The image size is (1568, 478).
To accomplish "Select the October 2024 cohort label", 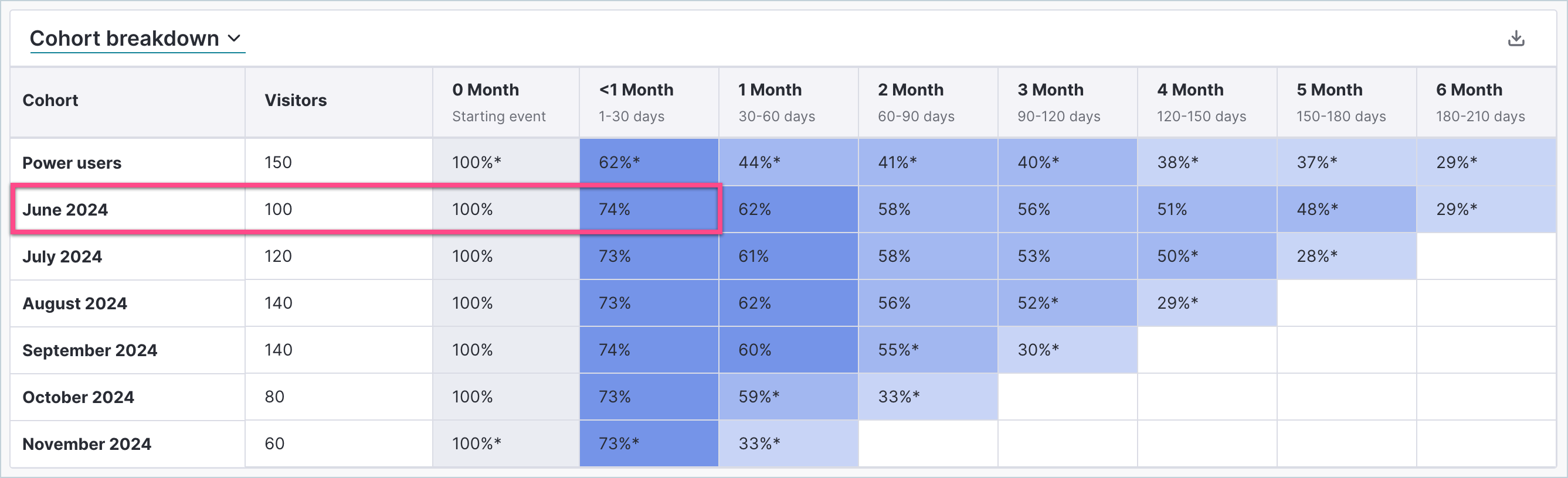I will [x=78, y=397].
